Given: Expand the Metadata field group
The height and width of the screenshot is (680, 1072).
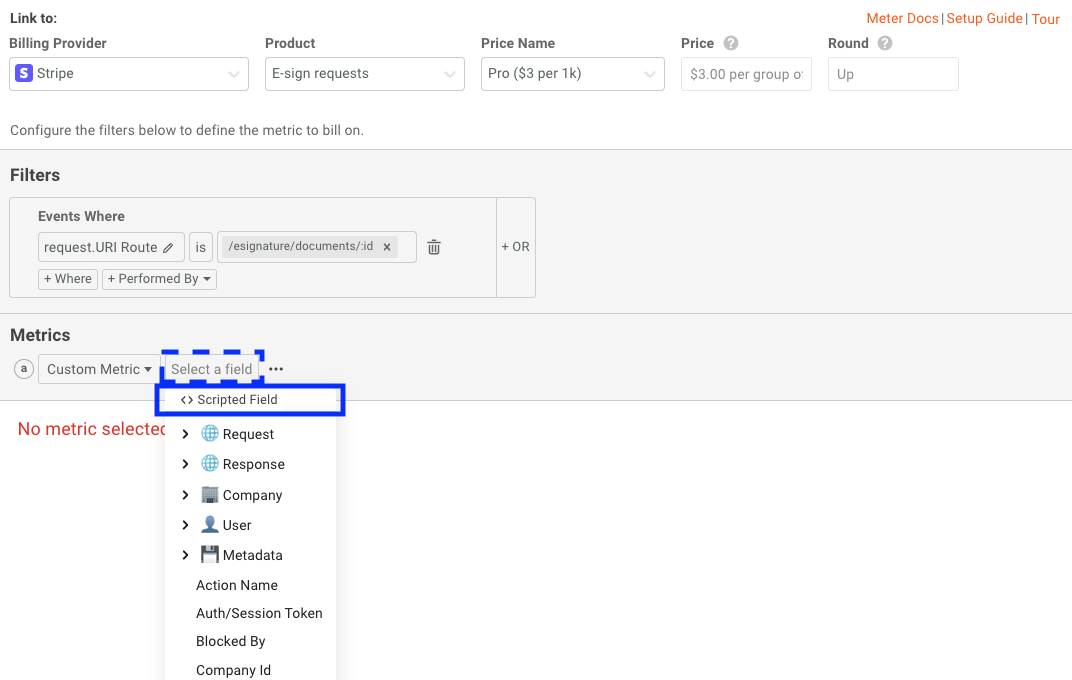Looking at the screenshot, I should coord(185,554).
